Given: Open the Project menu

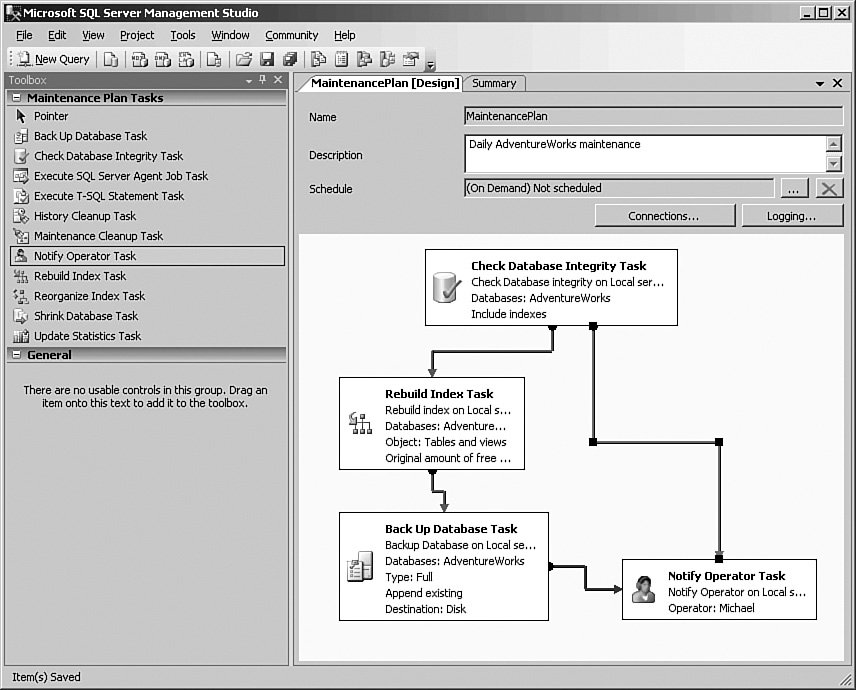Looking at the screenshot, I should pyautogui.click(x=137, y=35).
